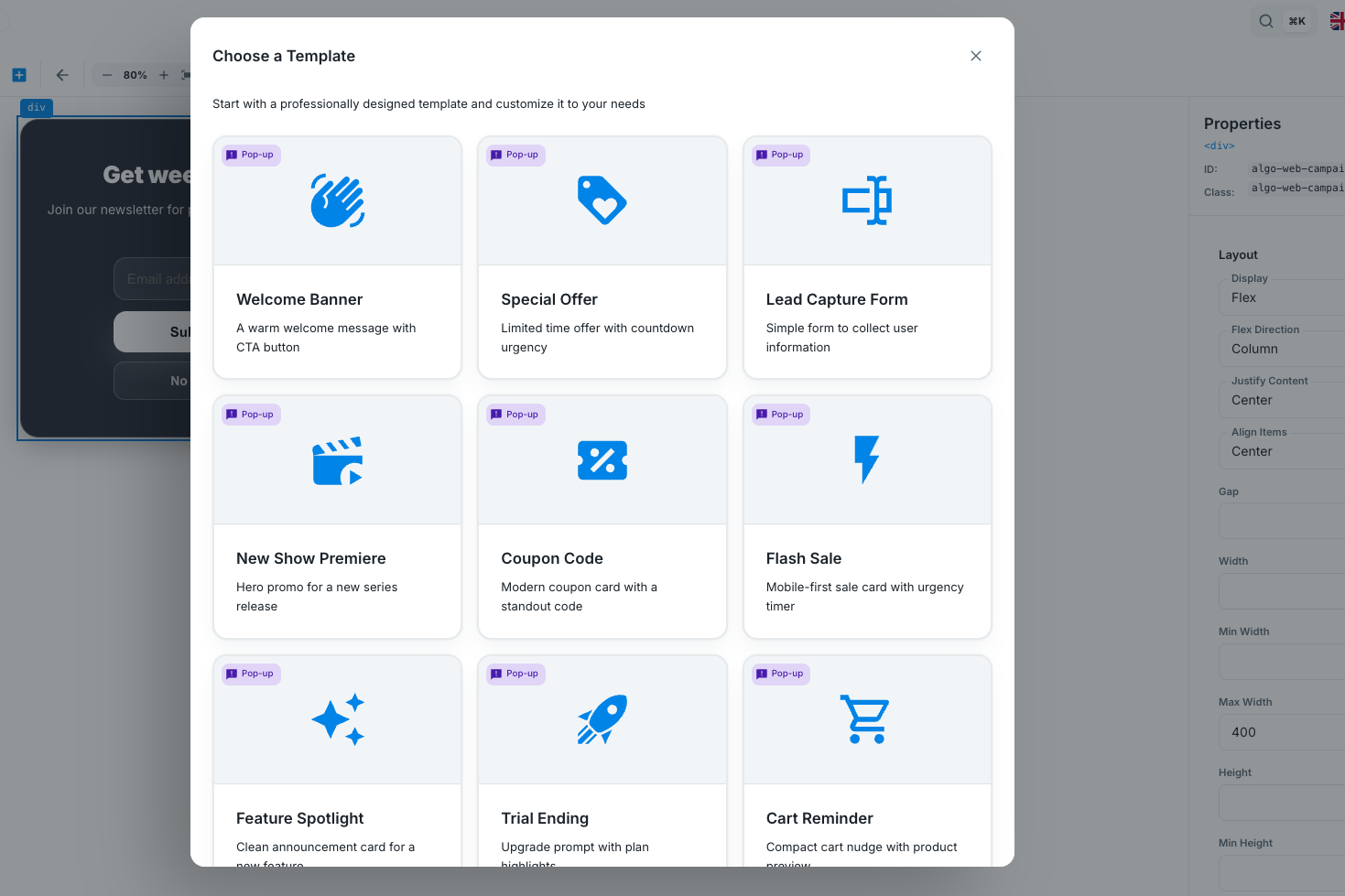Select the Lead Capture Form text-field icon
The width and height of the screenshot is (1345, 896).
point(867,200)
